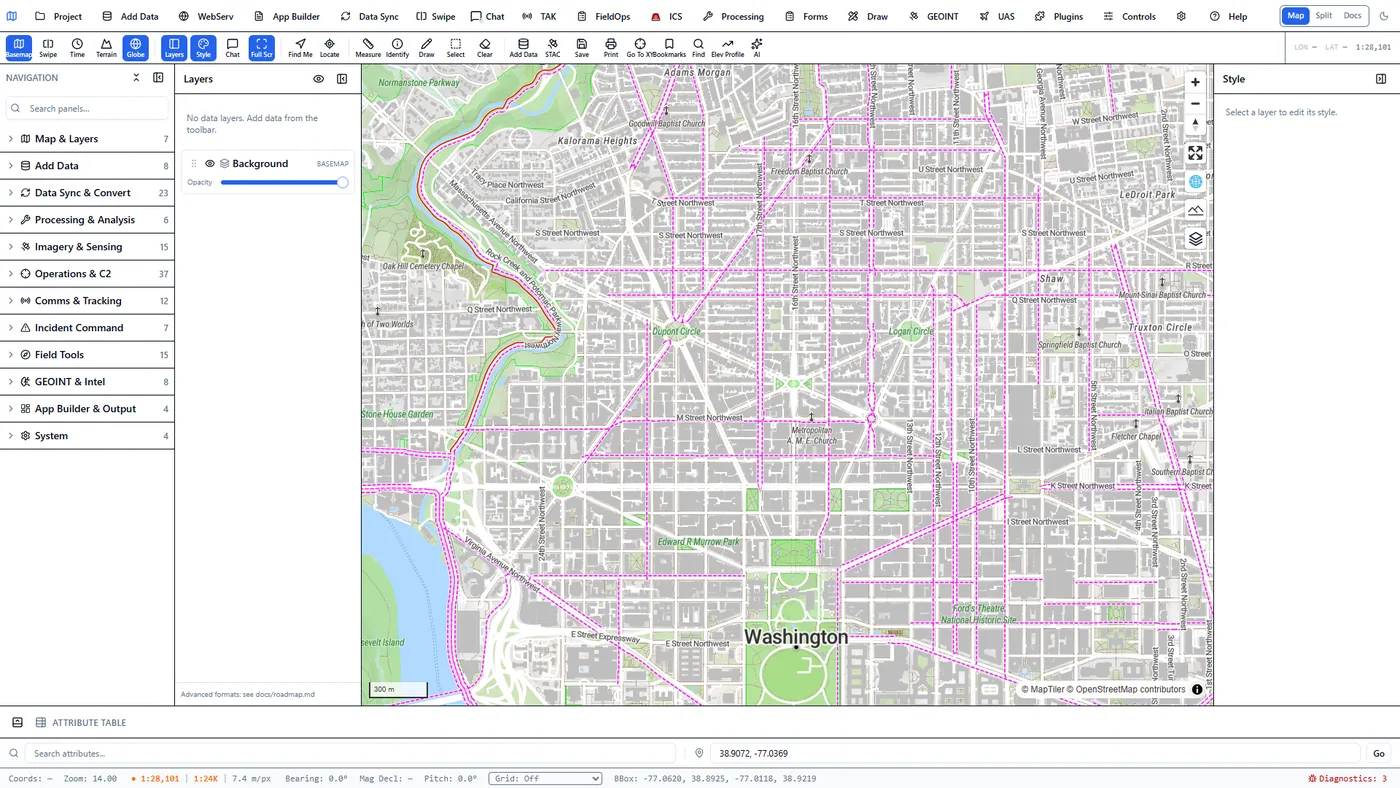
Task: Click the stacked layers map control
Action: (1195, 239)
